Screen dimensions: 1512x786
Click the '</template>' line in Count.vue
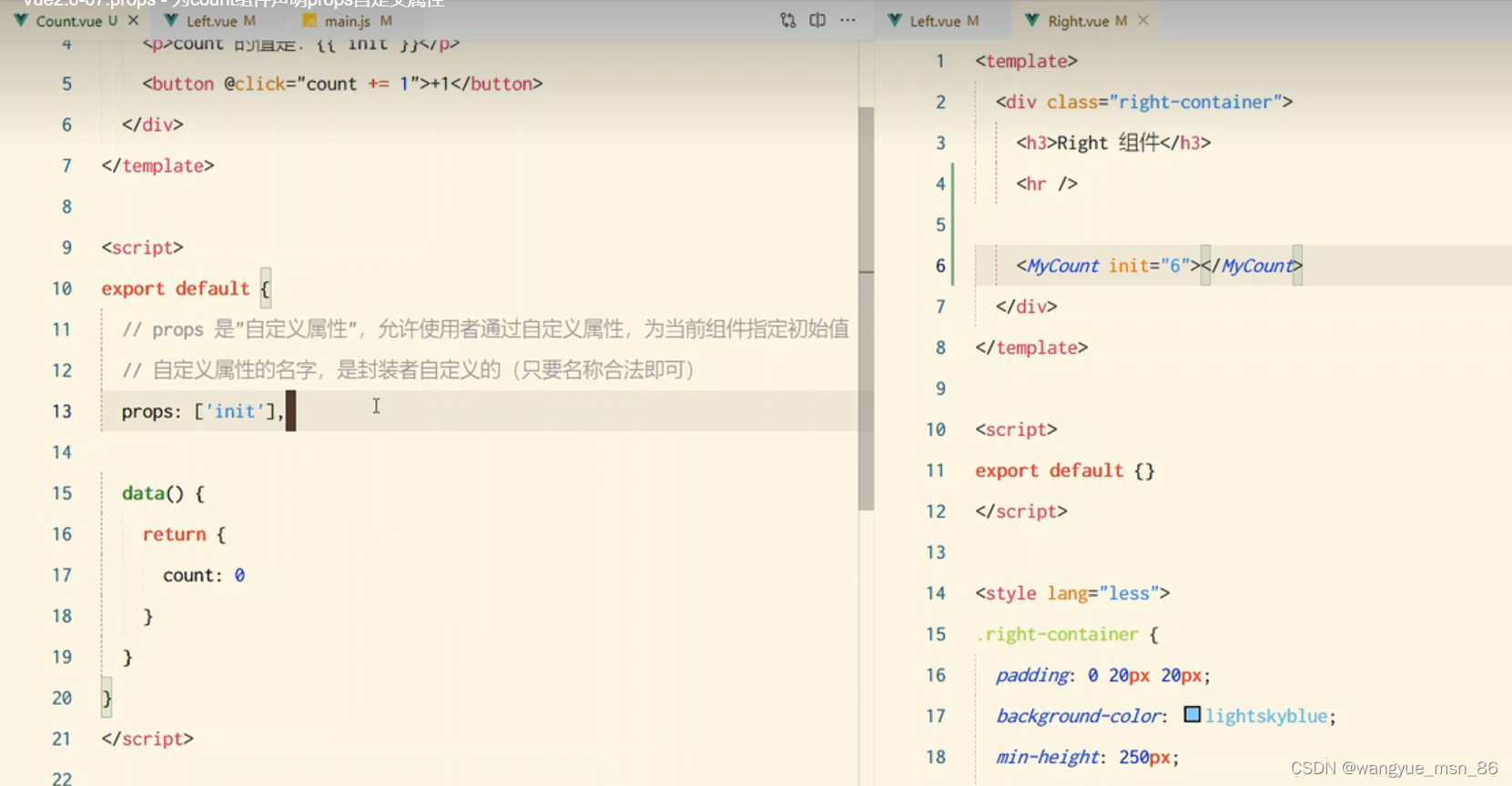click(x=157, y=166)
